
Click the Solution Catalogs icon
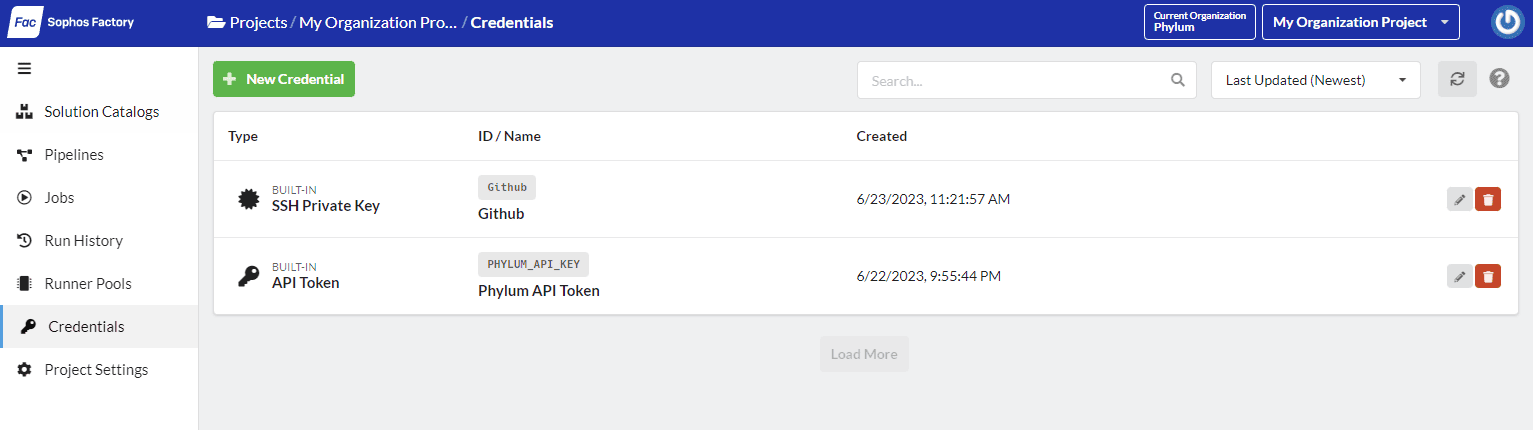(x=25, y=112)
